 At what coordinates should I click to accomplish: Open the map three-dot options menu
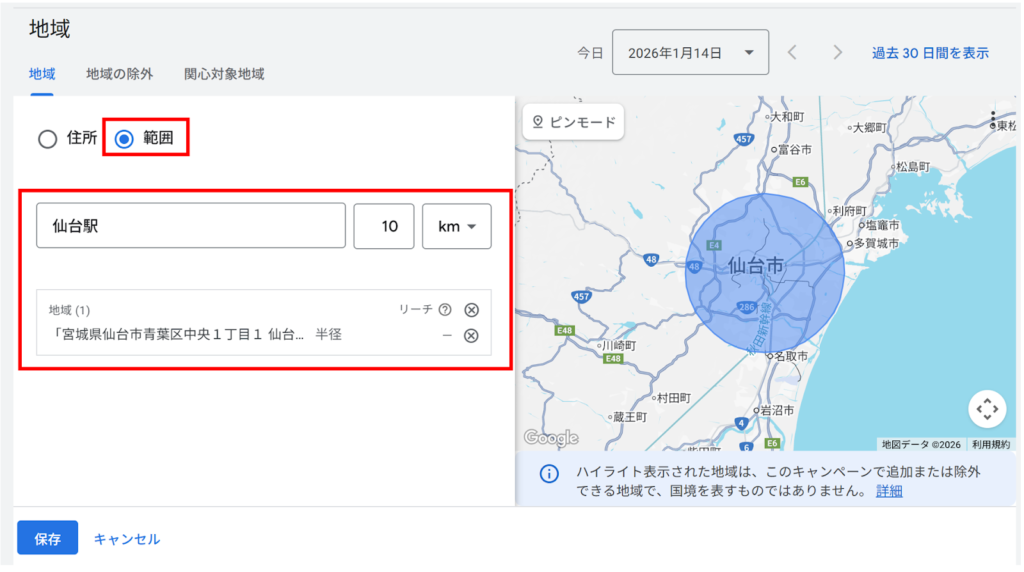(x=992, y=119)
